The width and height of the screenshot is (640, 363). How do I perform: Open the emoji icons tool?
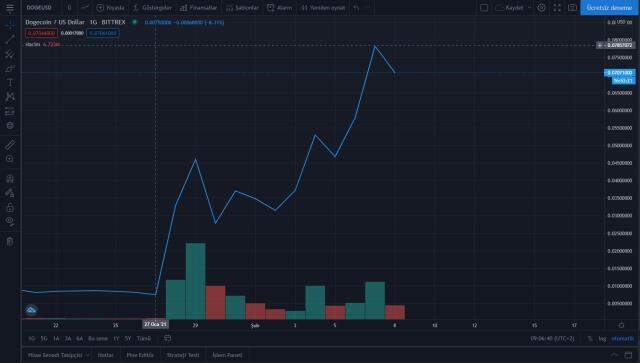[10, 125]
